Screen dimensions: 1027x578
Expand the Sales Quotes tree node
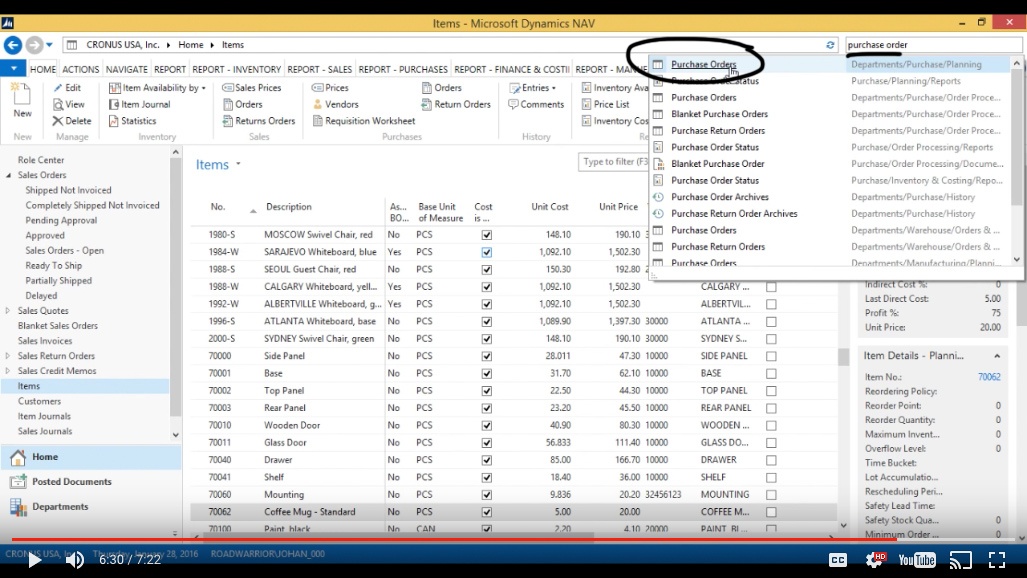tap(8, 311)
